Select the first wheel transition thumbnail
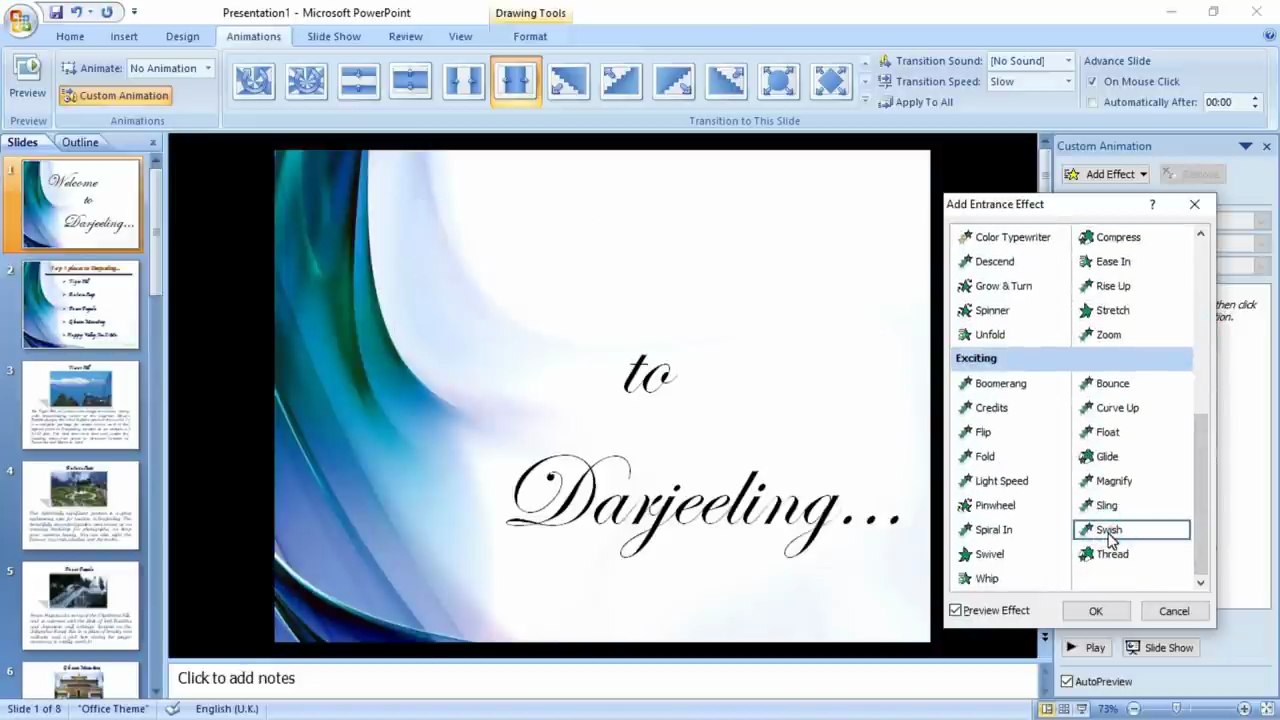 pos(255,81)
